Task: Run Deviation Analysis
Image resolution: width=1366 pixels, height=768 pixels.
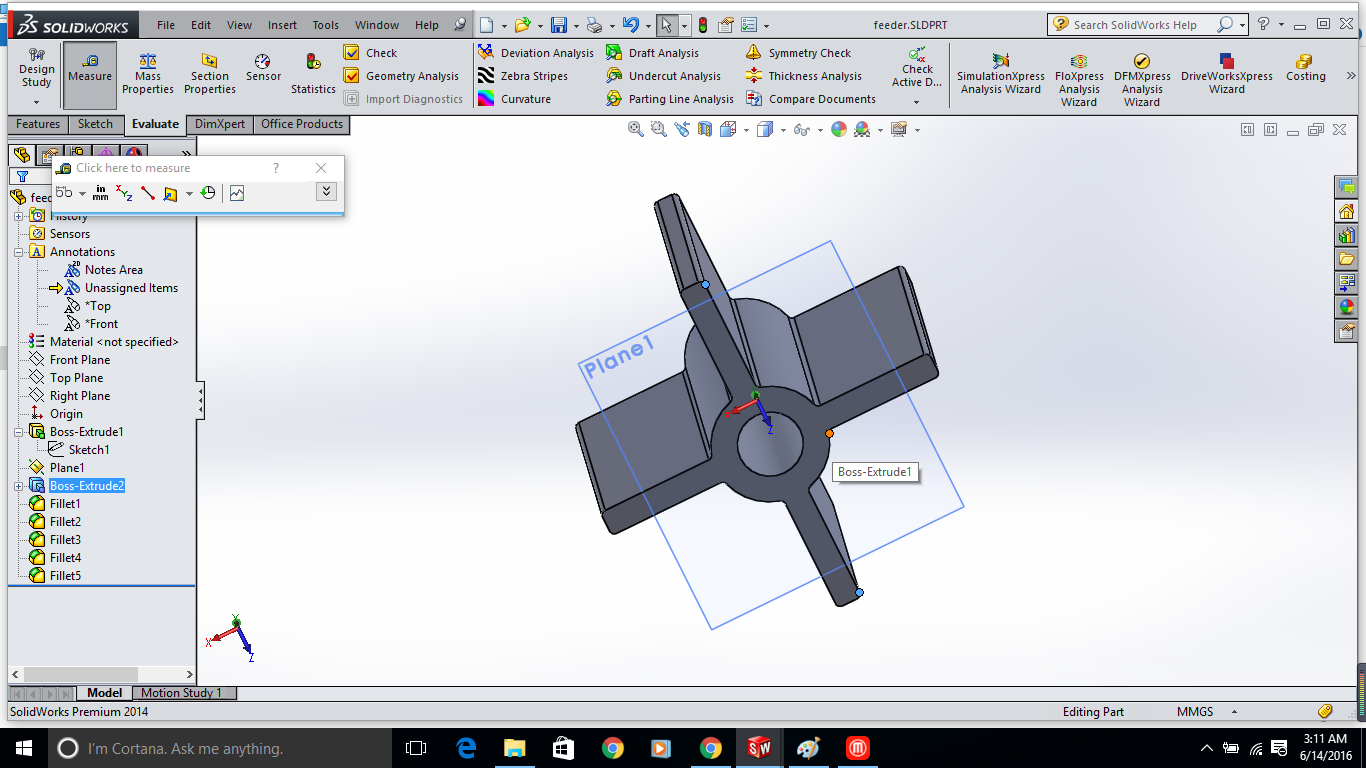Action: [x=535, y=53]
